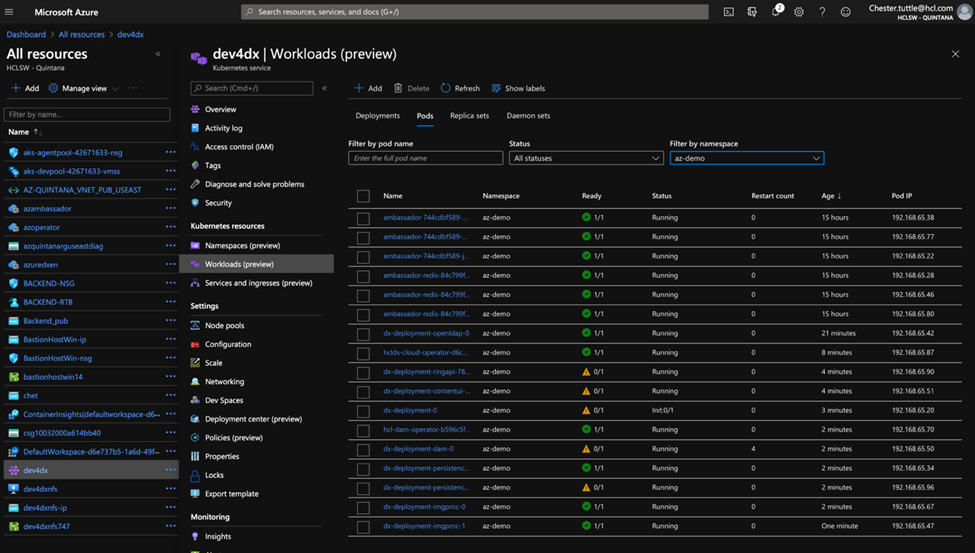Screen dimensions: 975x553
Task: Open Cloud Shell from top bar
Action: click(728, 12)
